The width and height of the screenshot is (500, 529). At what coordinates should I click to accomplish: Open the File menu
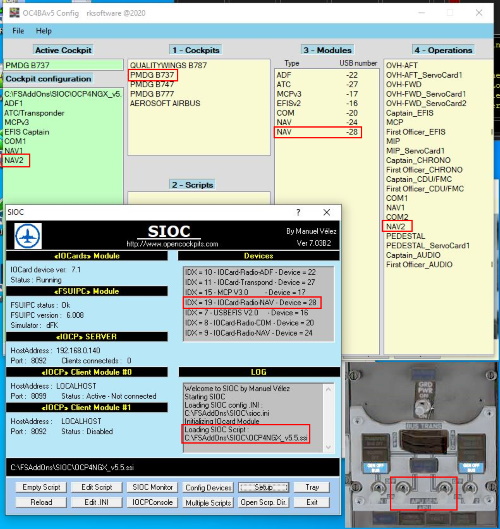[18, 31]
